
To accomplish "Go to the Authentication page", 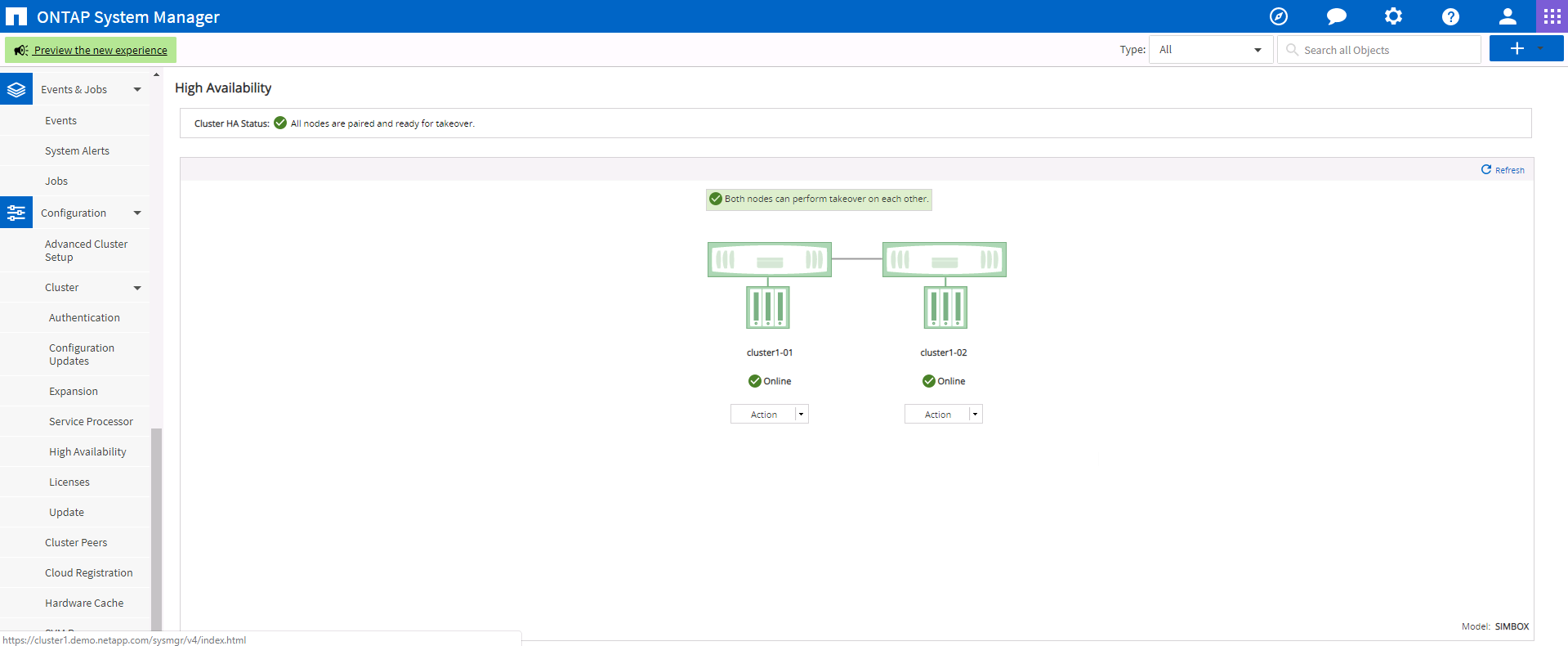I will [84, 317].
